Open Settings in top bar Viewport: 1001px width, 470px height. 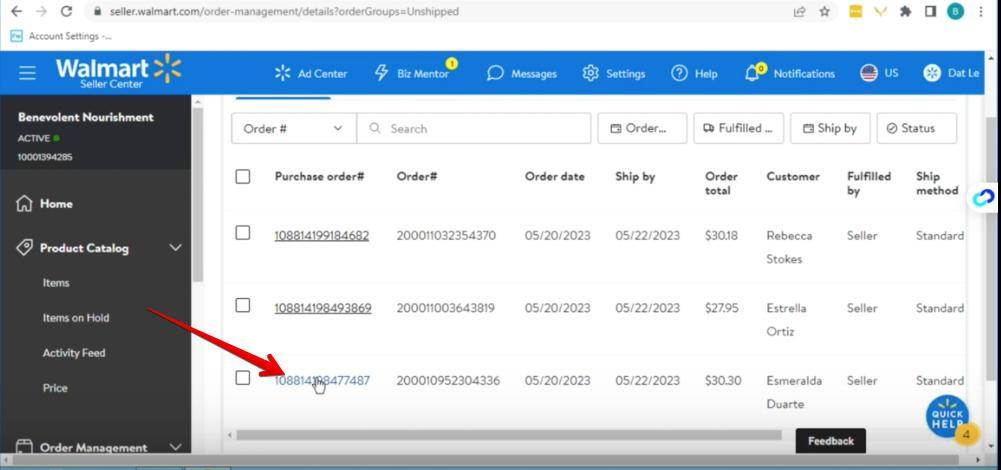click(613, 73)
